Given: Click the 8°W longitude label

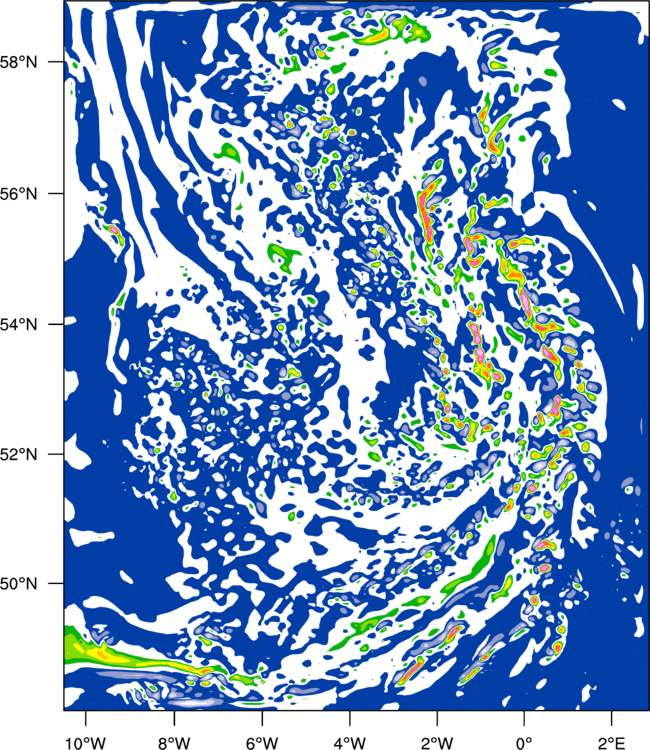Looking at the screenshot, I should pyautogui.click(x=174, y=743).
